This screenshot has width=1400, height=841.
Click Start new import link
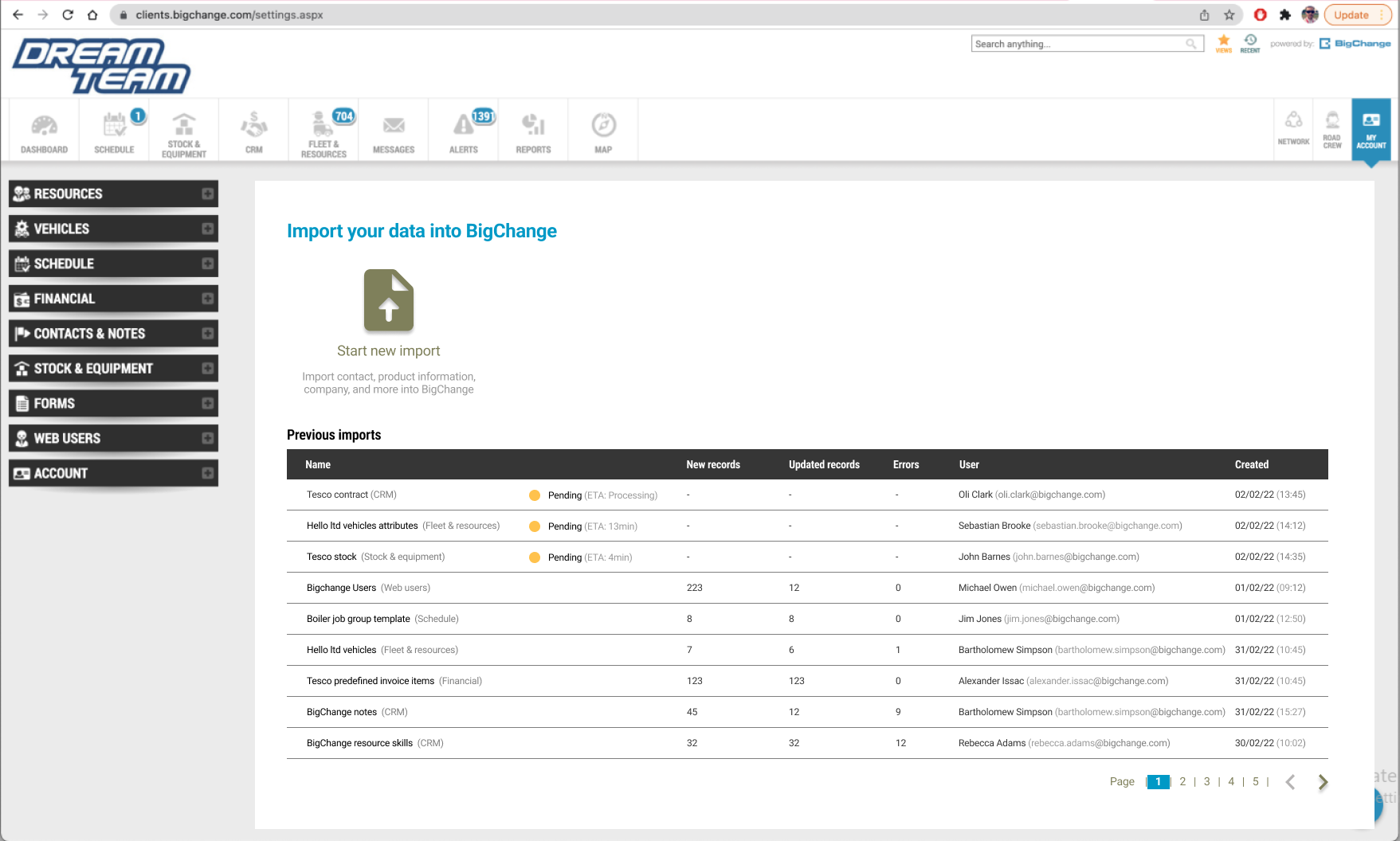pos(389,351)
